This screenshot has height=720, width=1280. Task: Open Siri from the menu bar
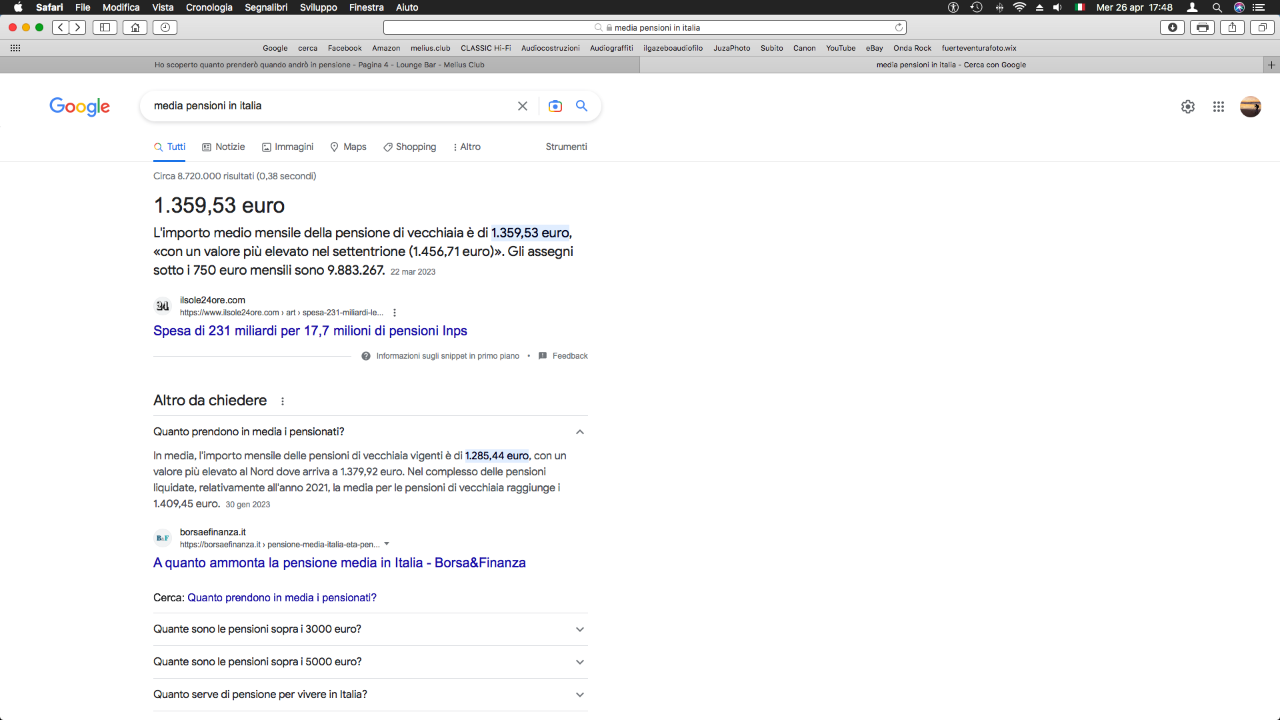click(x=1239, y=7)
